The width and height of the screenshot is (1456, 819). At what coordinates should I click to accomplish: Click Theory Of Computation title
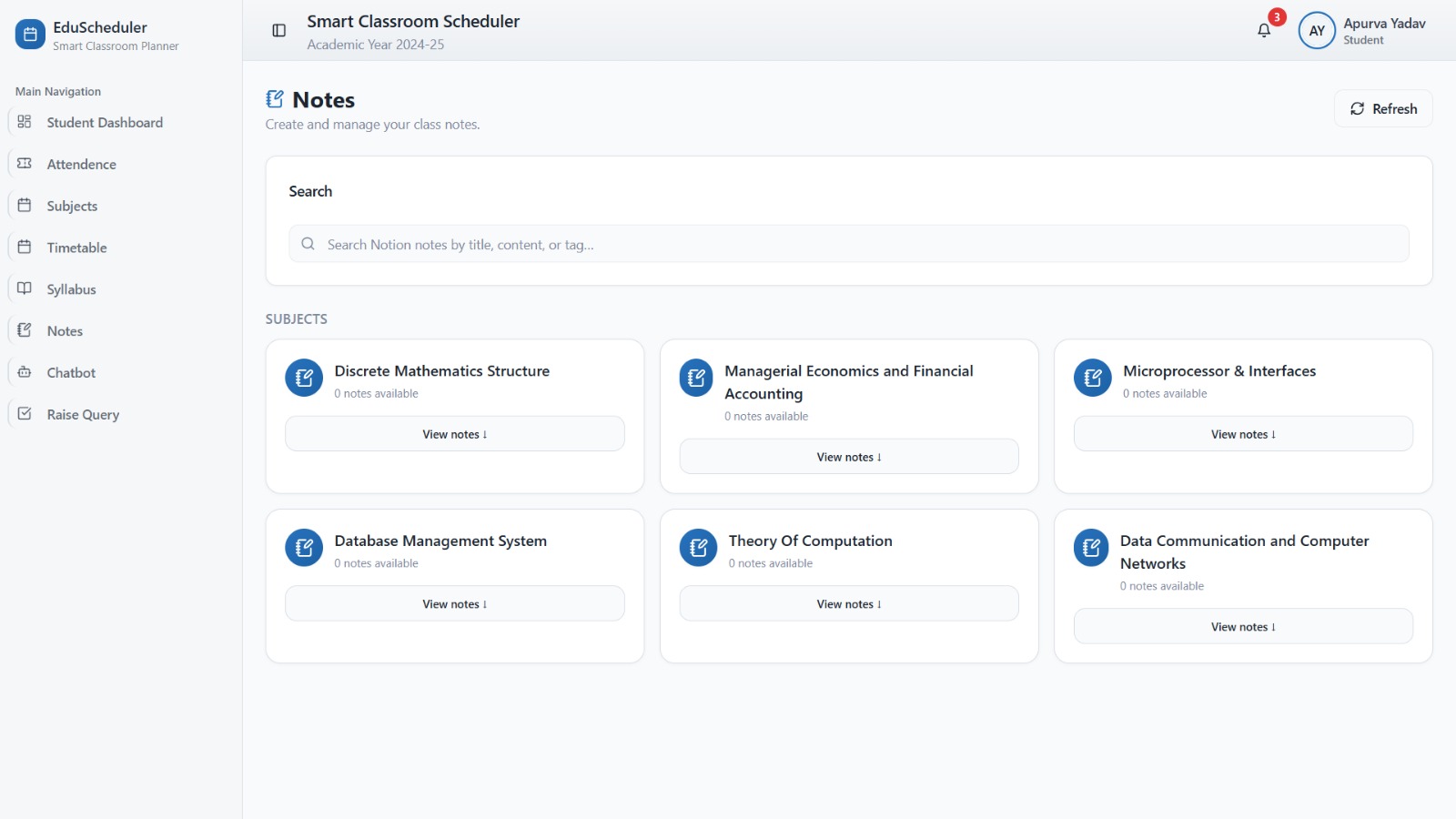pos(811,541)
